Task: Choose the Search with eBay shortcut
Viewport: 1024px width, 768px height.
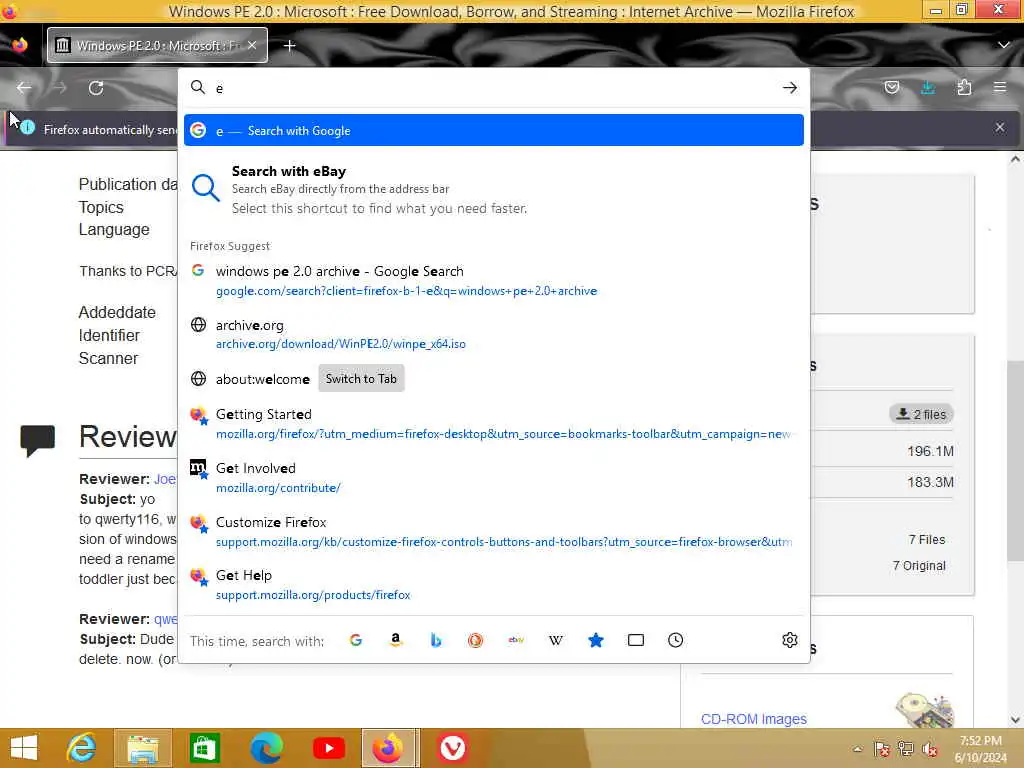Action: pos(494,189)
